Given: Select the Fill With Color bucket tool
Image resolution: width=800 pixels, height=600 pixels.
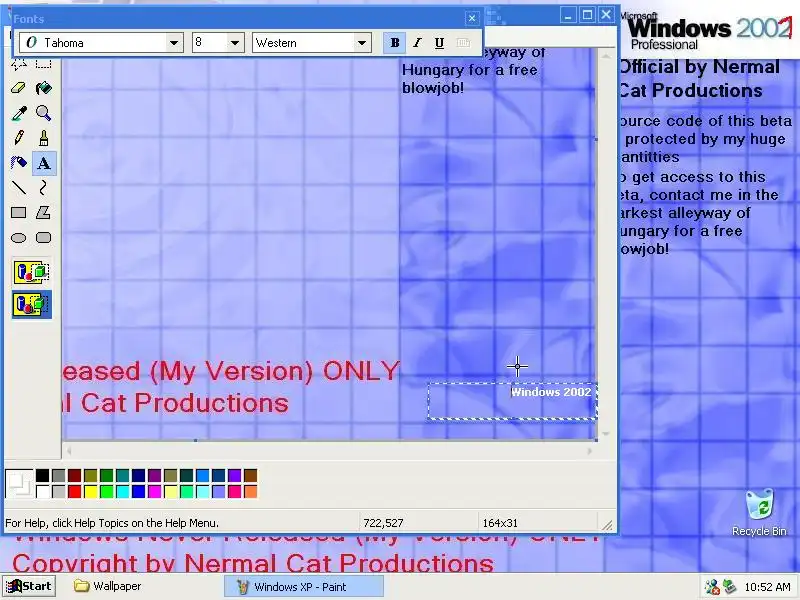Looking at the screenshot, I should [43, 88].
